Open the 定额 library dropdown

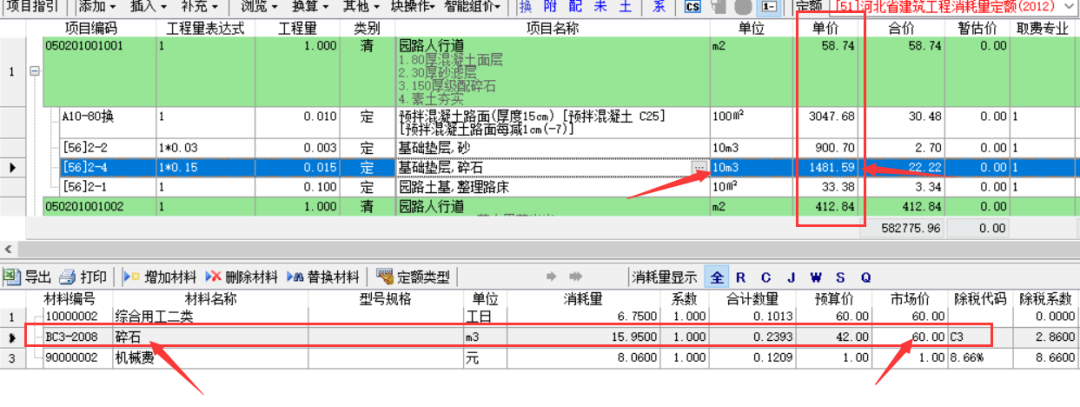tap(1069, 7)
